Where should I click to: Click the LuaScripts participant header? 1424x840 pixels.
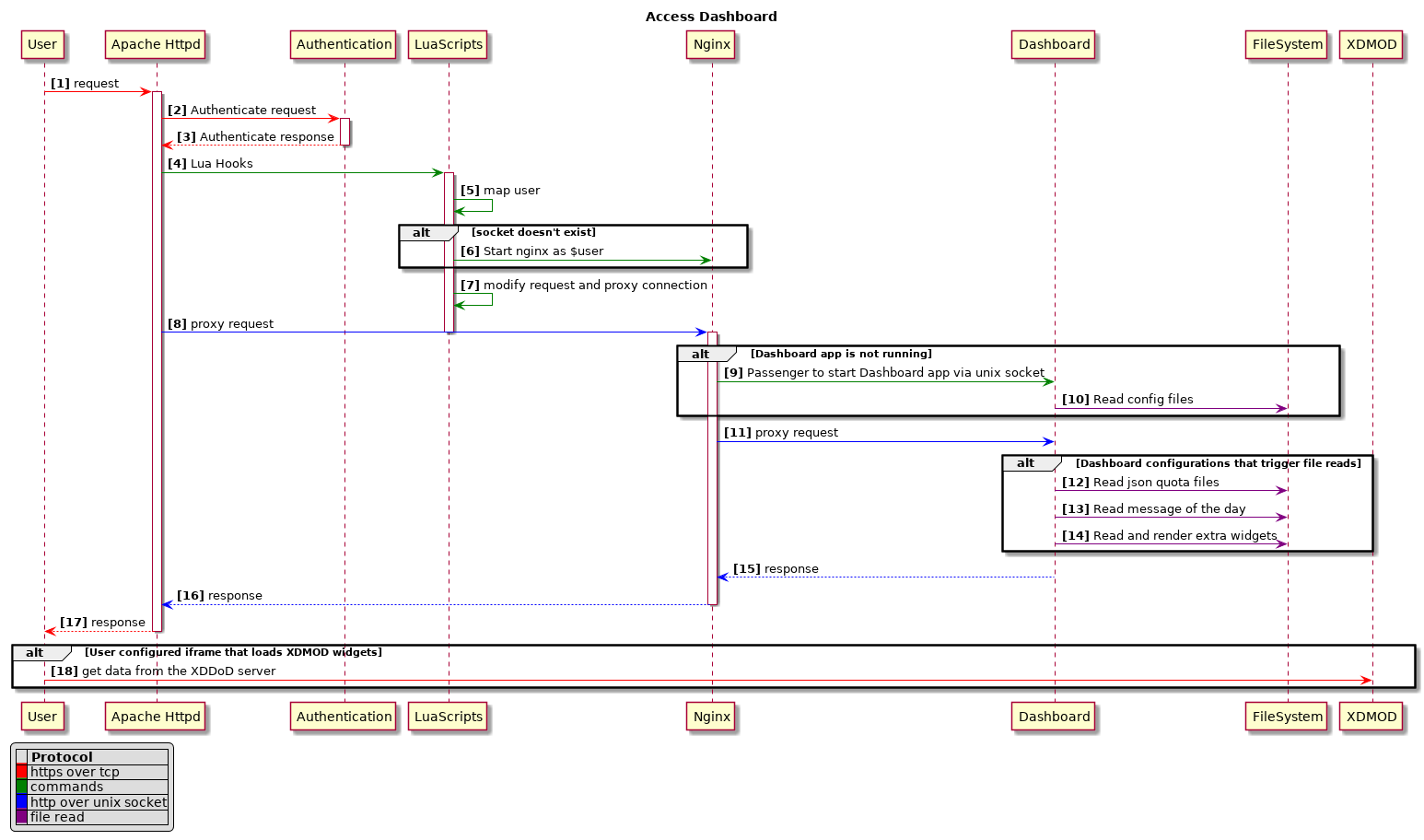448,44
